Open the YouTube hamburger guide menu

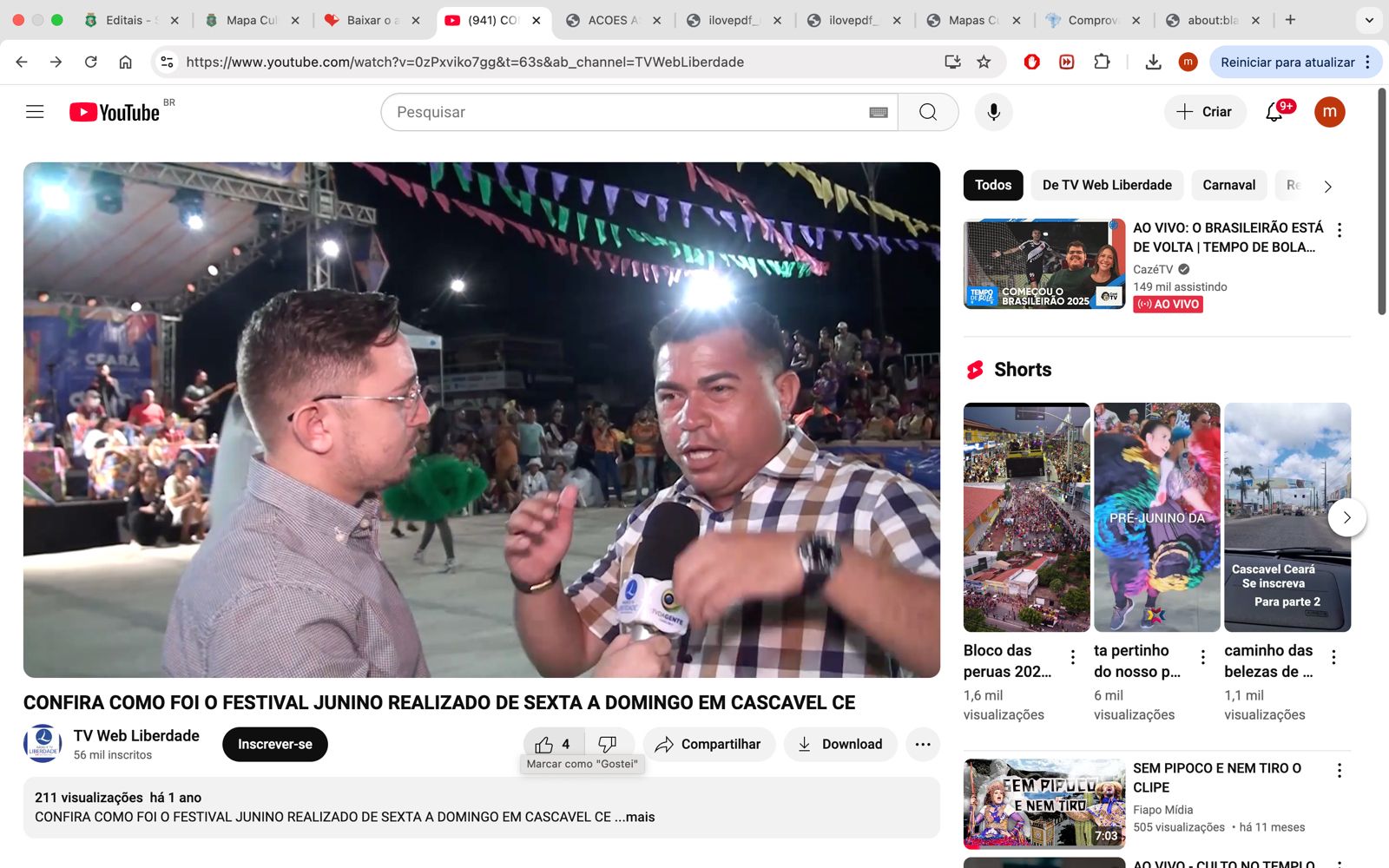(x=35, y=112)
